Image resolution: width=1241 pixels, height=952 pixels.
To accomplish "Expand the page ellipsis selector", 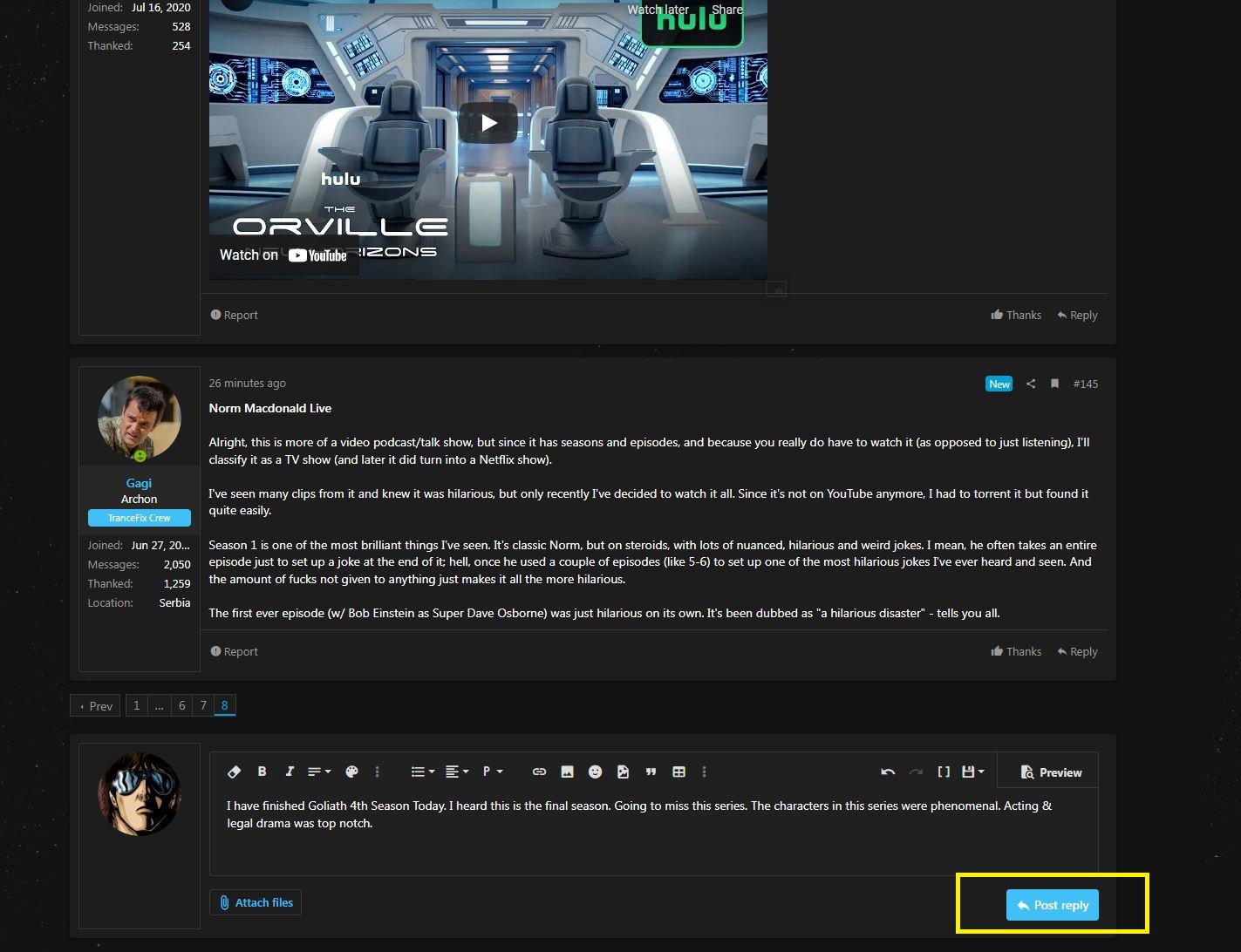I will coord(159,705).
